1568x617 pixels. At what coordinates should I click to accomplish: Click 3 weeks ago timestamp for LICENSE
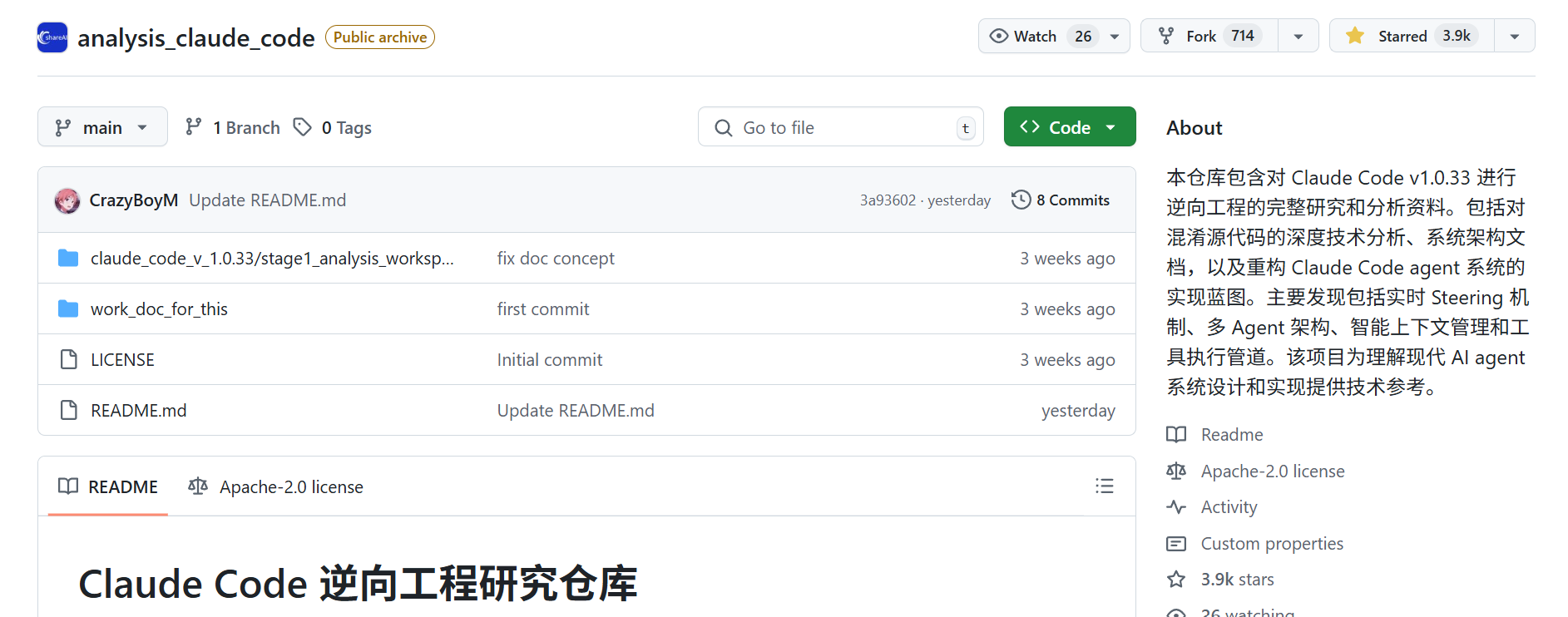pyautogui.click(x=1067, y=360)
